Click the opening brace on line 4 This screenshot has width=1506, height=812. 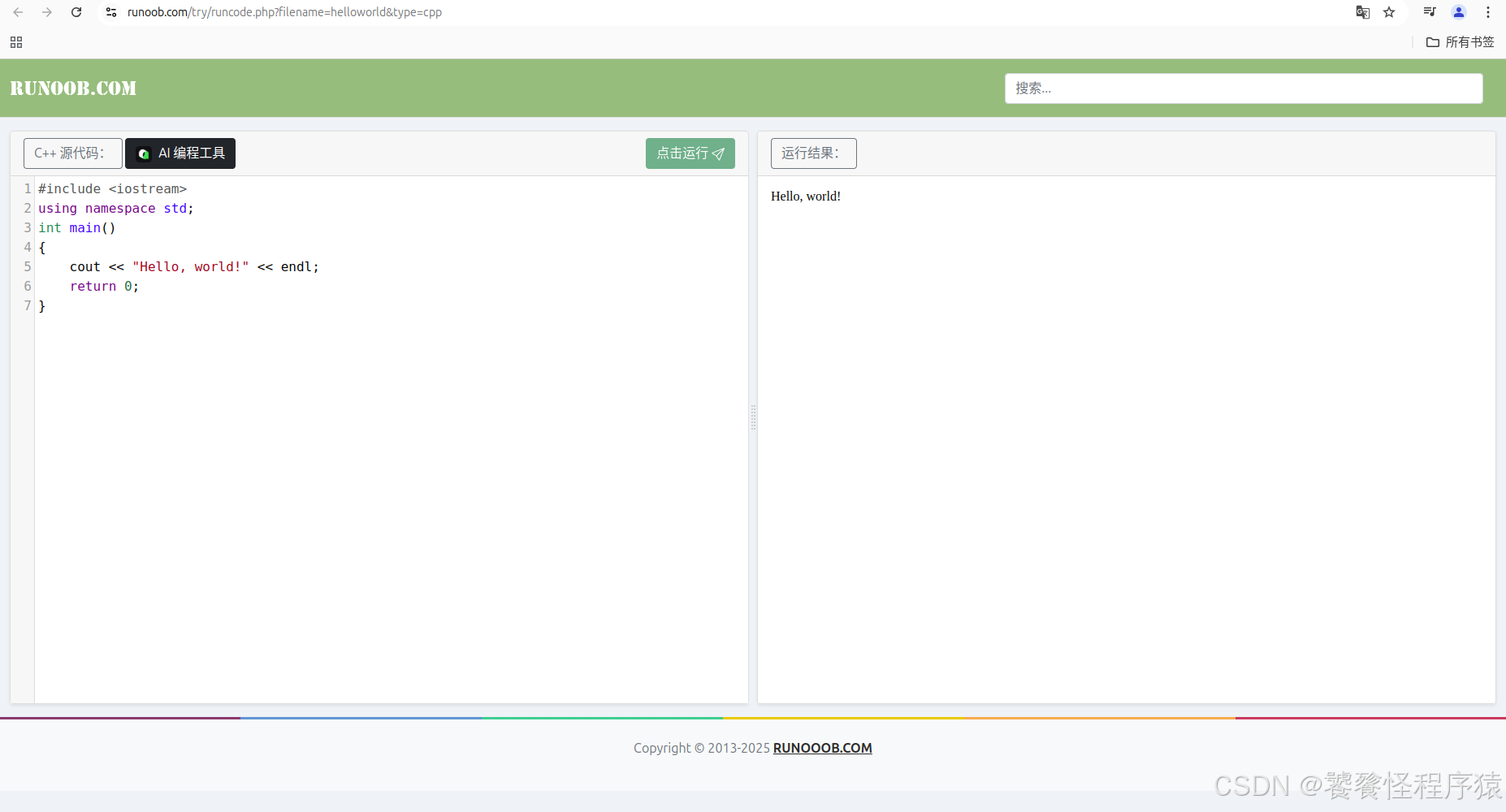[x=42, y=247]
